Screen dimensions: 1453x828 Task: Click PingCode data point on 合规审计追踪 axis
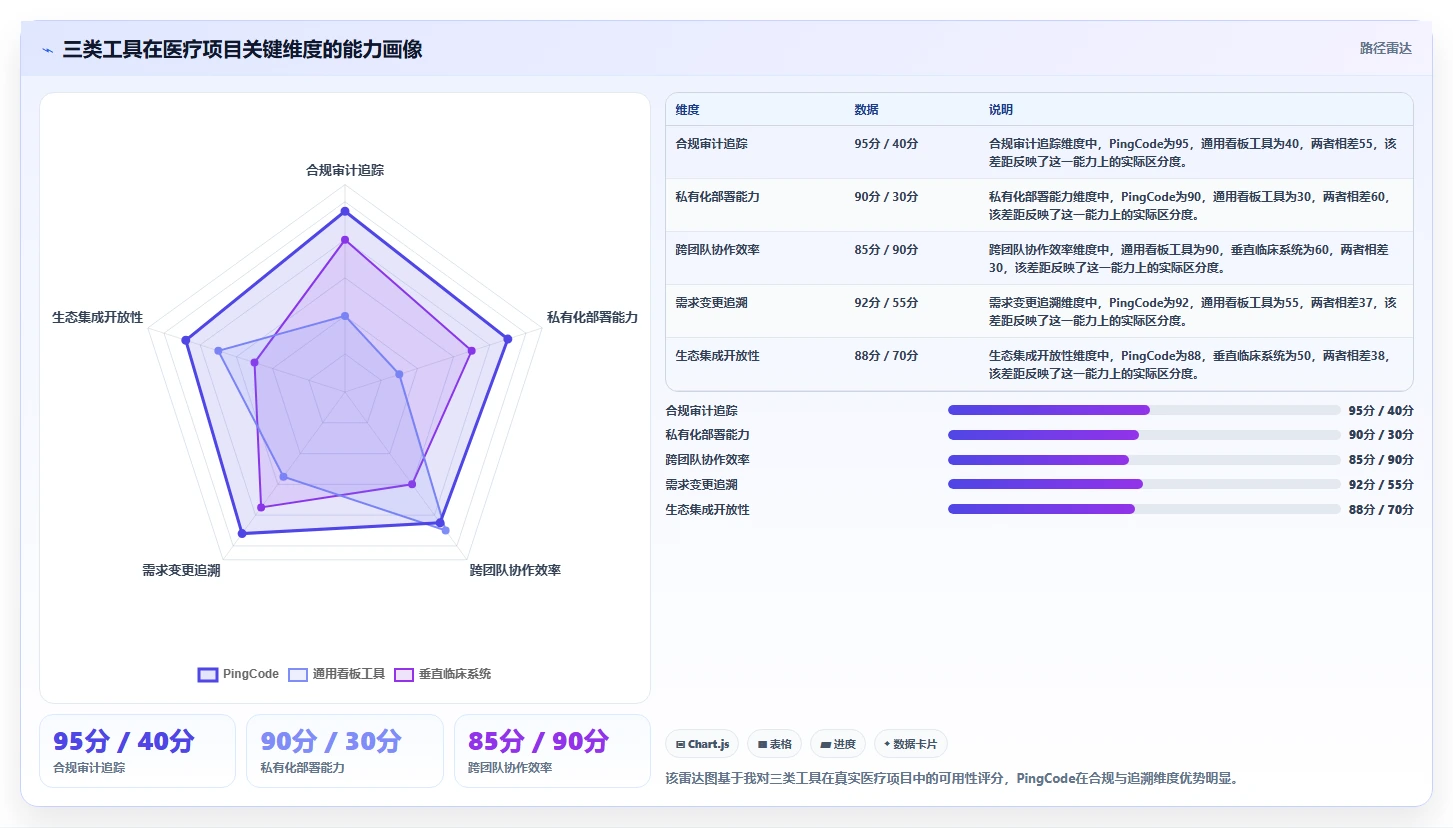[x=345, y=211]
